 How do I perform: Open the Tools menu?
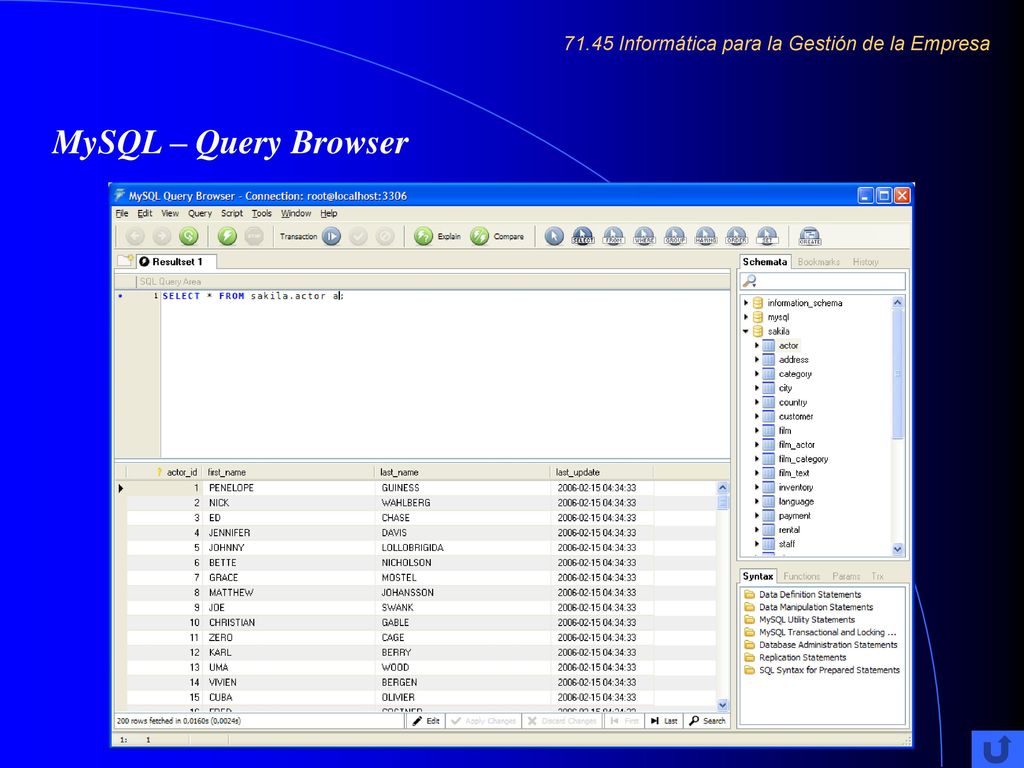pyautogui.click(x=262, y=213)
